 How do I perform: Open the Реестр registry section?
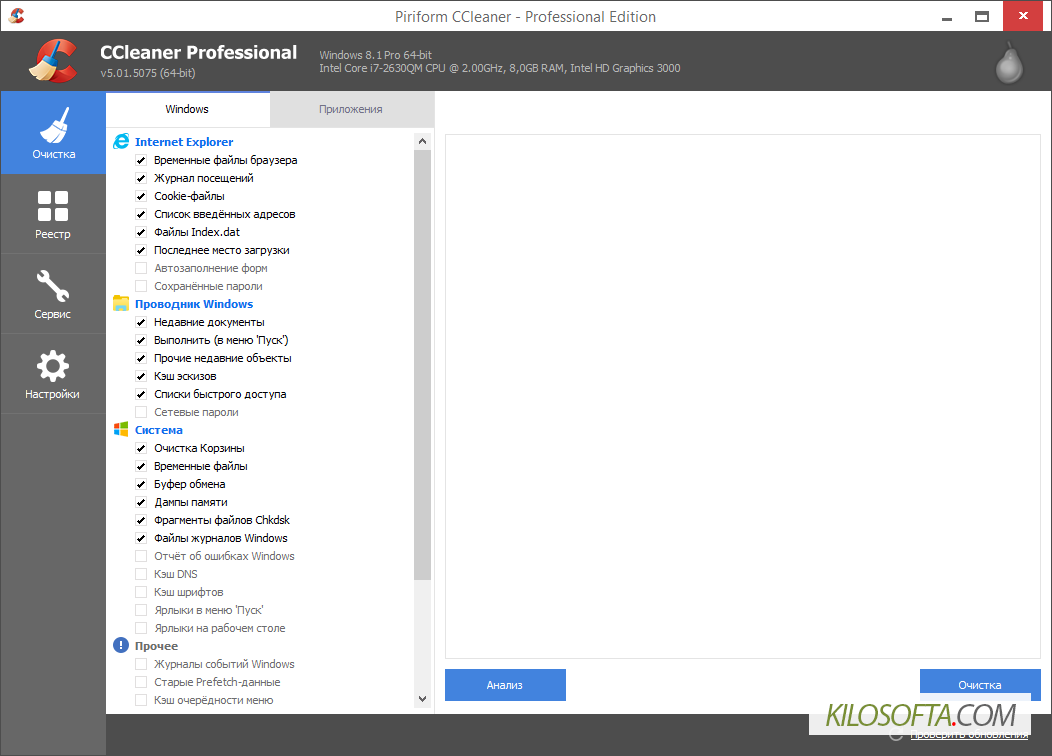point(53,214)
